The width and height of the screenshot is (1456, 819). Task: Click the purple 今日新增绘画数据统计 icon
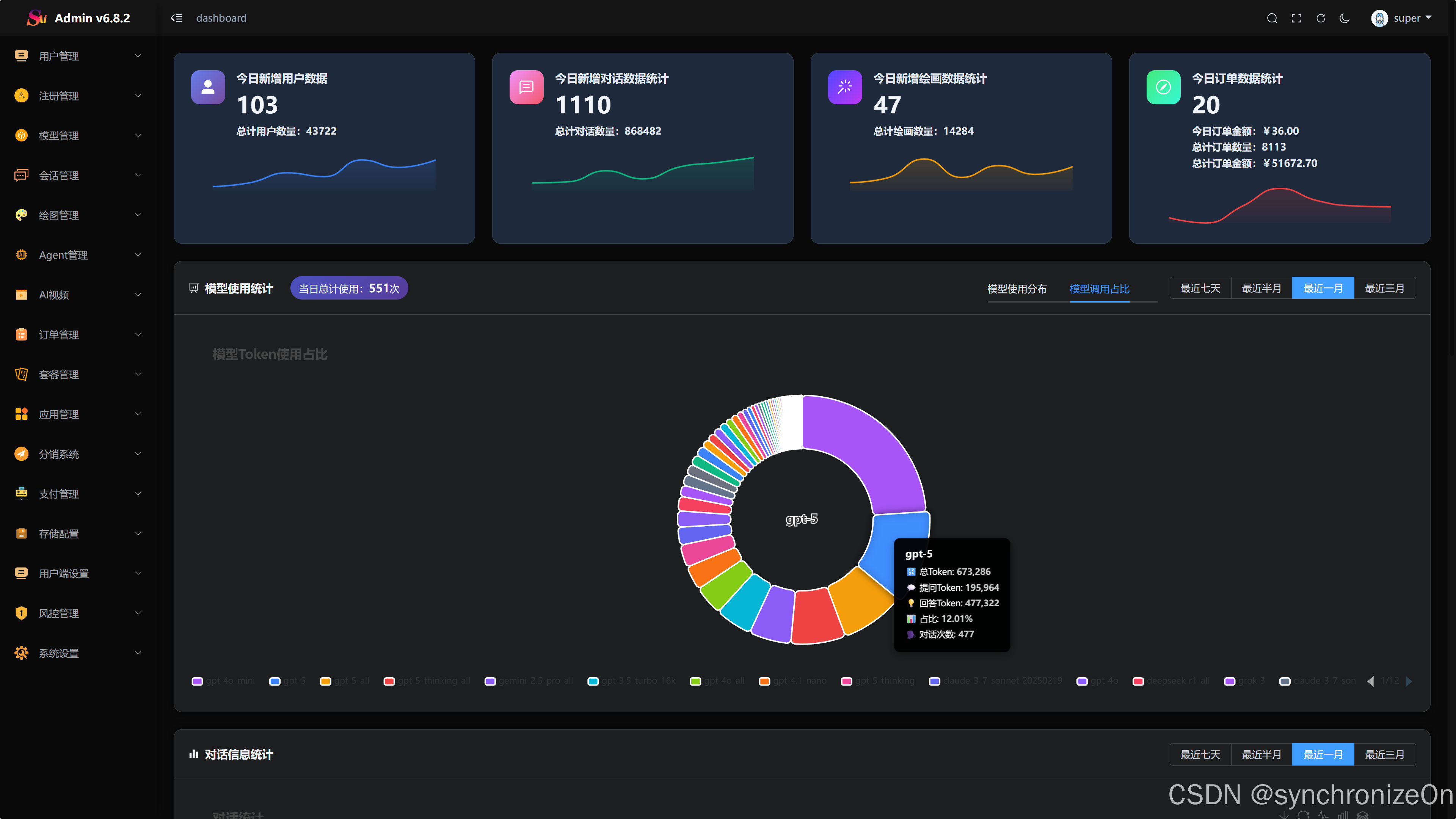tap(845, 87)
